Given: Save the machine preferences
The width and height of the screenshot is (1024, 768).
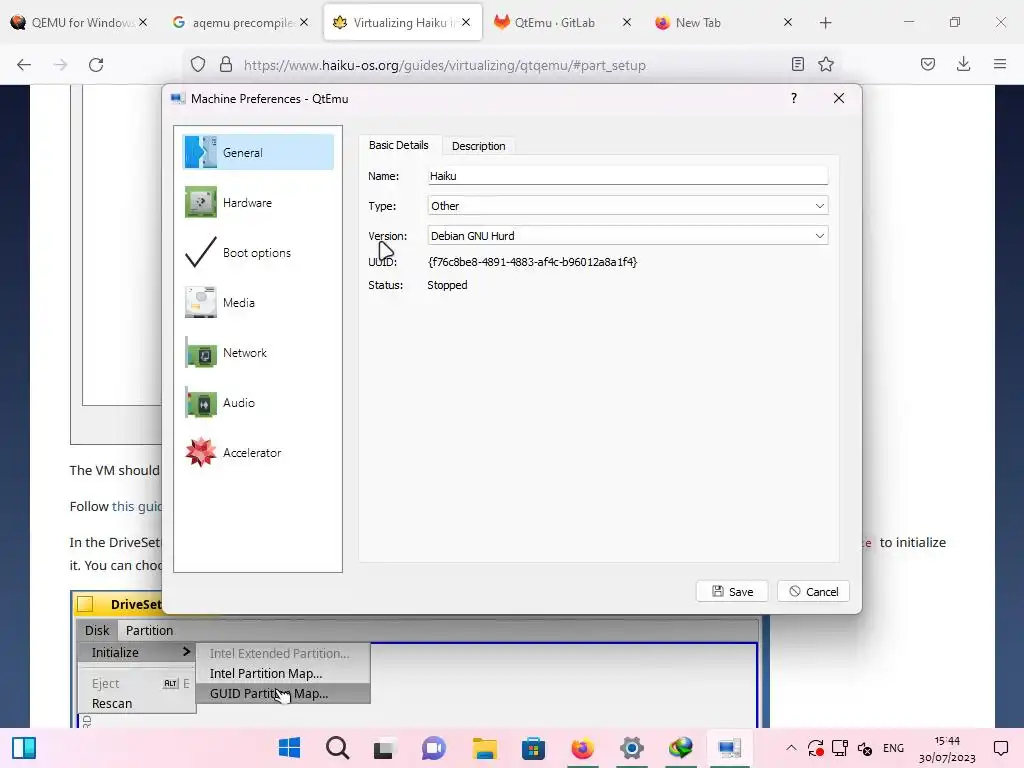Looking at the screenshot, I should click(x=732, y=592).
